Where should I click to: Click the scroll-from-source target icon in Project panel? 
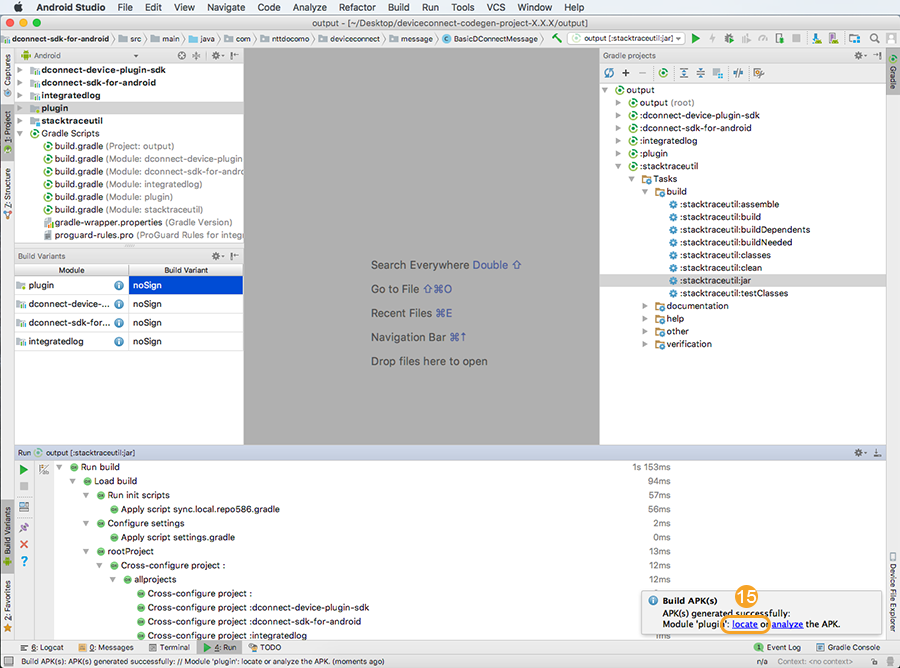(181, 56)
